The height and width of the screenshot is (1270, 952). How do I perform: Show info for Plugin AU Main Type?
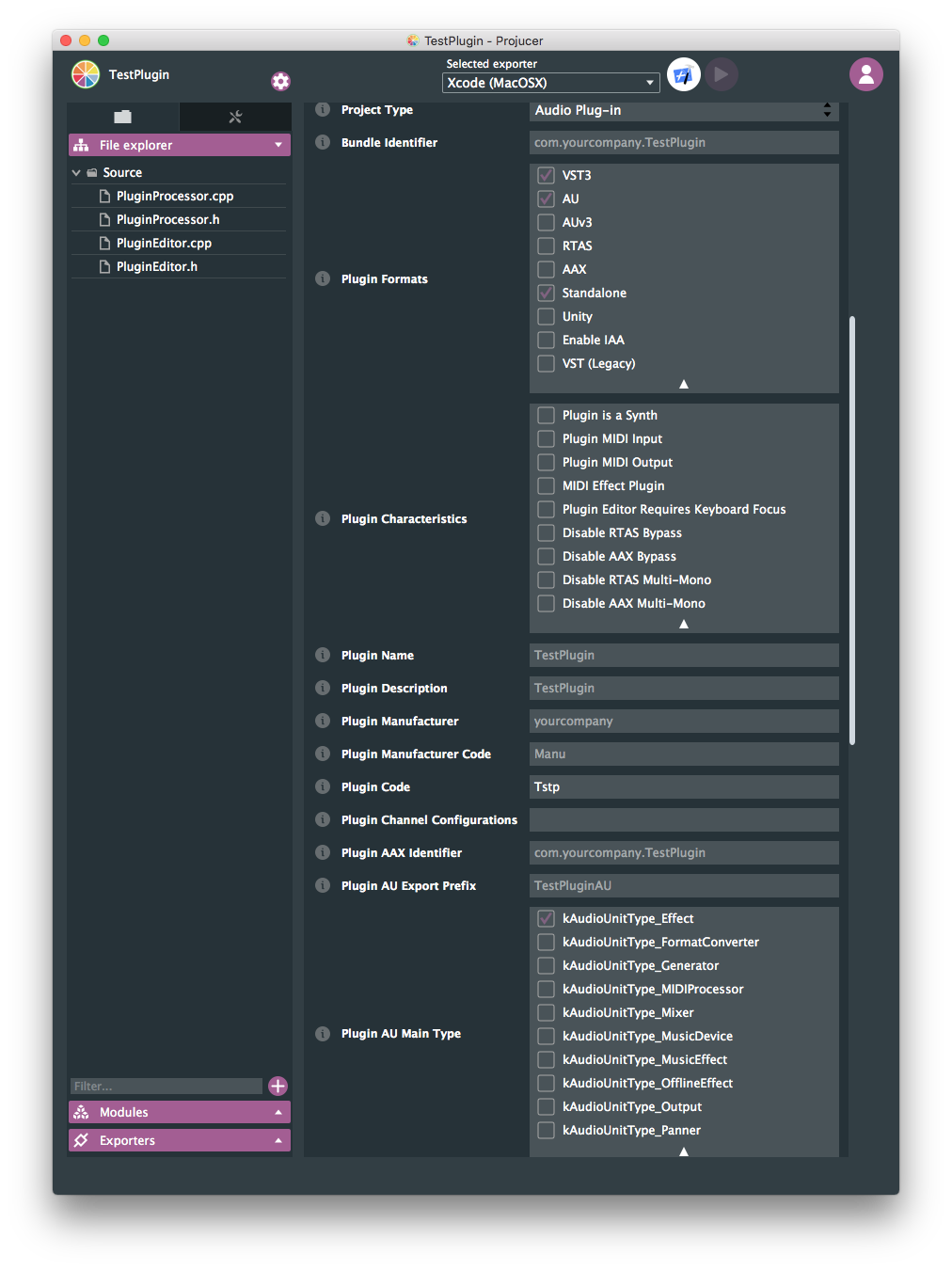(323, 1033)
